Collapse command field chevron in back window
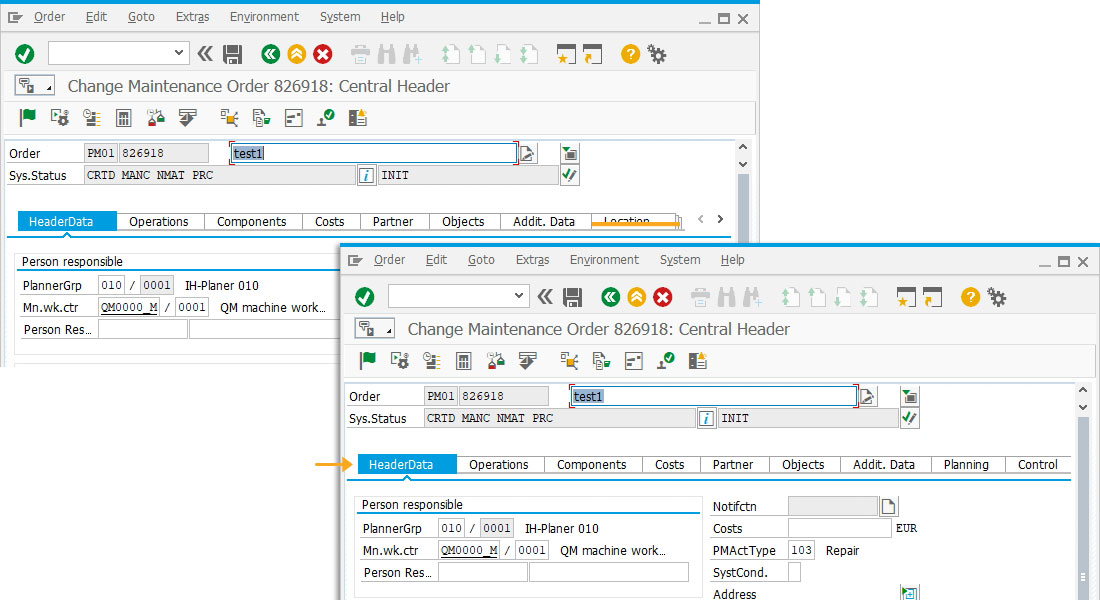 point(205,53)
